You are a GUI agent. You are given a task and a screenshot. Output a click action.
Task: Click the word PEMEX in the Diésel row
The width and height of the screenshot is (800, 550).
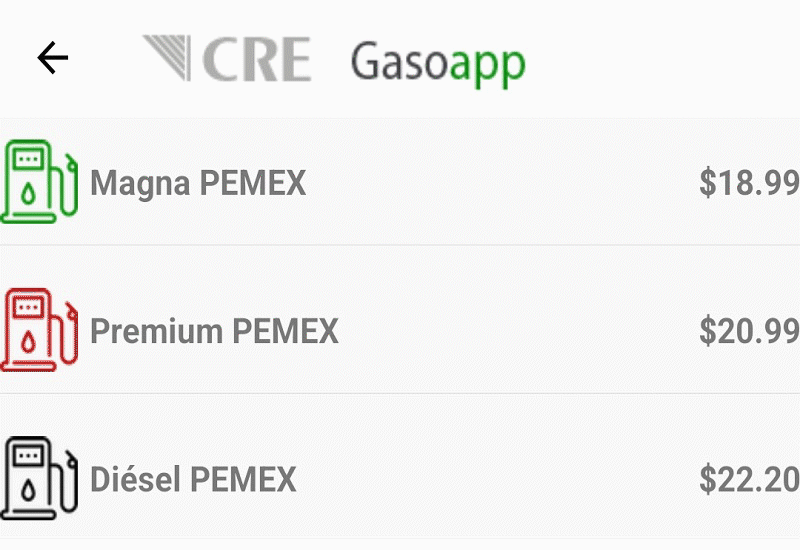click(x=243, y=479)
